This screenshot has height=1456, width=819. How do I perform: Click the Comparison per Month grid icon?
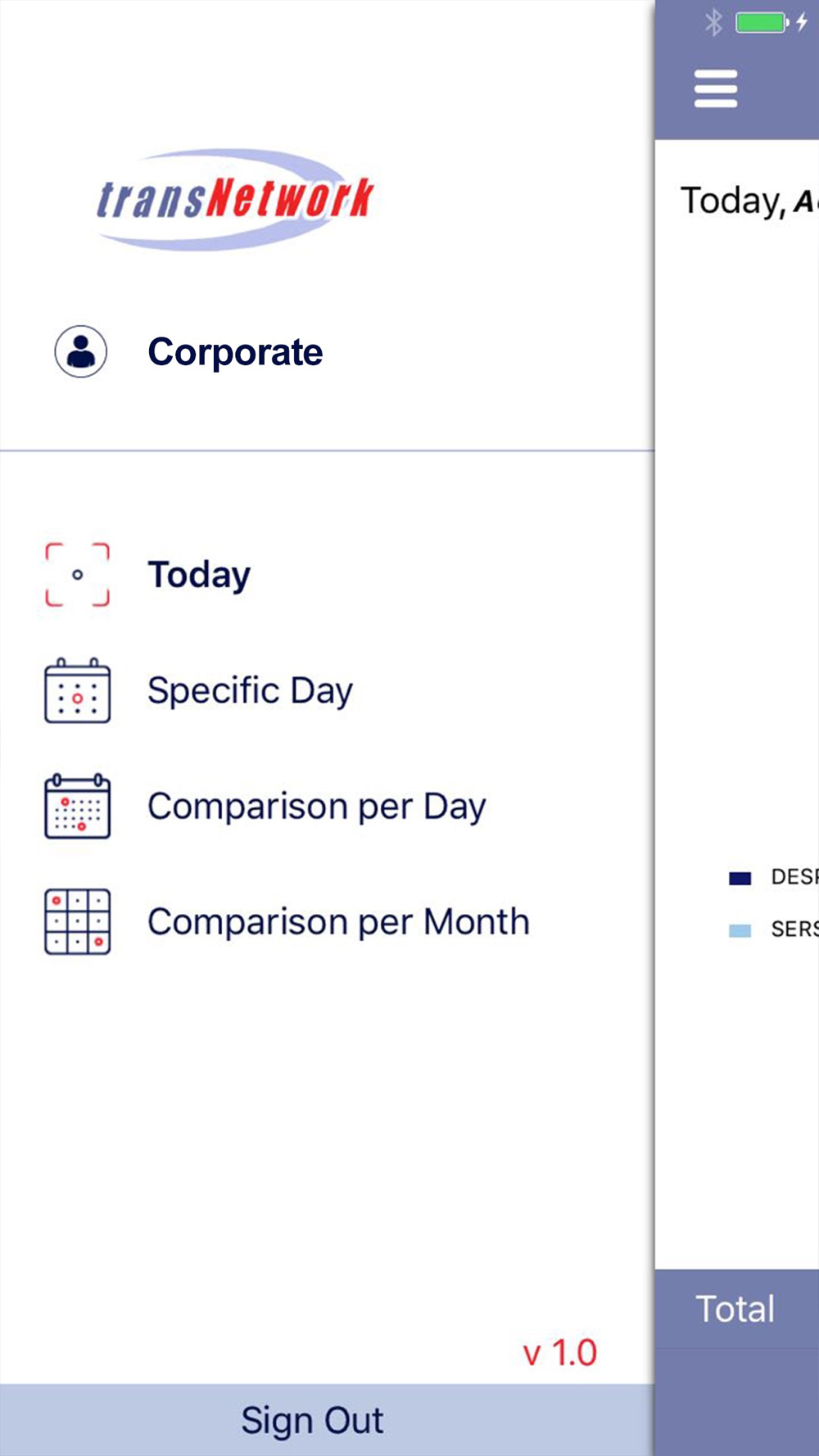77,922
